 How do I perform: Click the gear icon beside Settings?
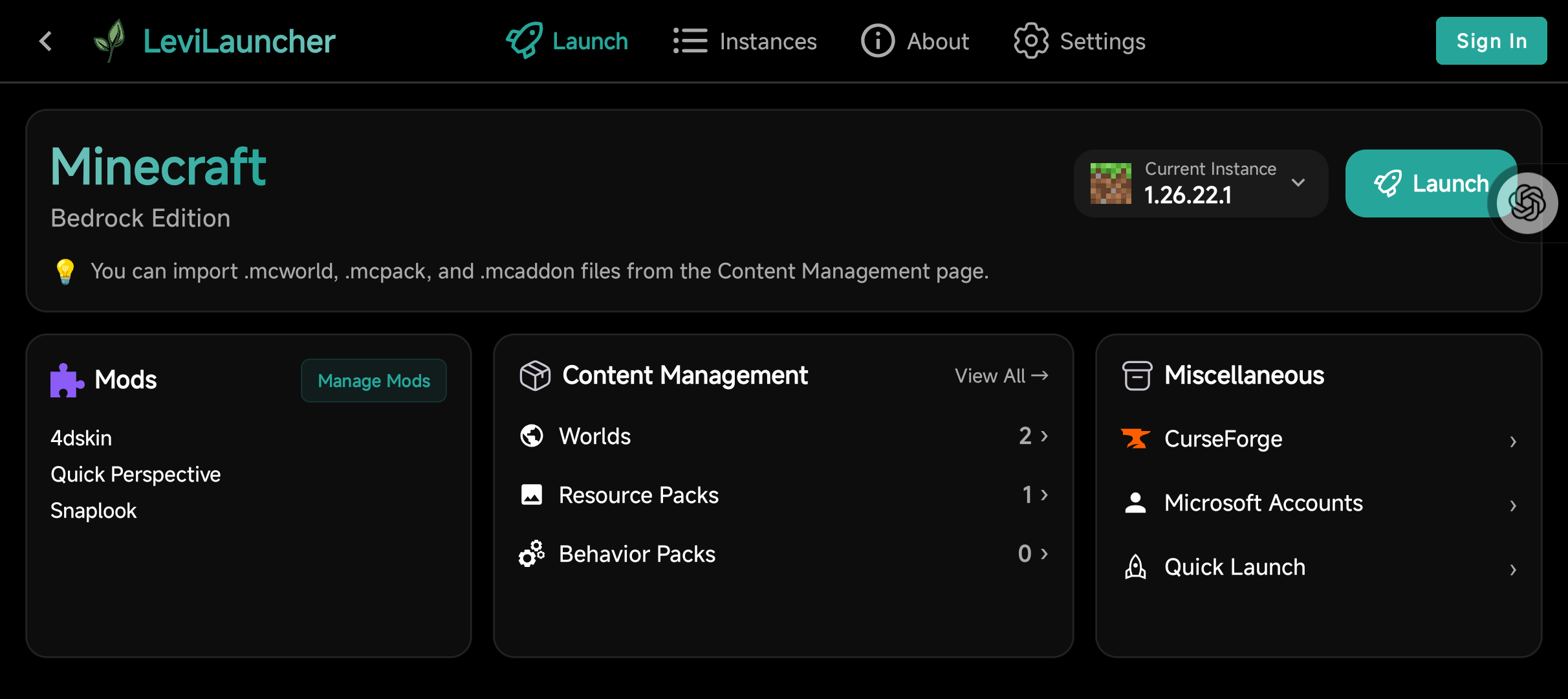click(1031, 41)
